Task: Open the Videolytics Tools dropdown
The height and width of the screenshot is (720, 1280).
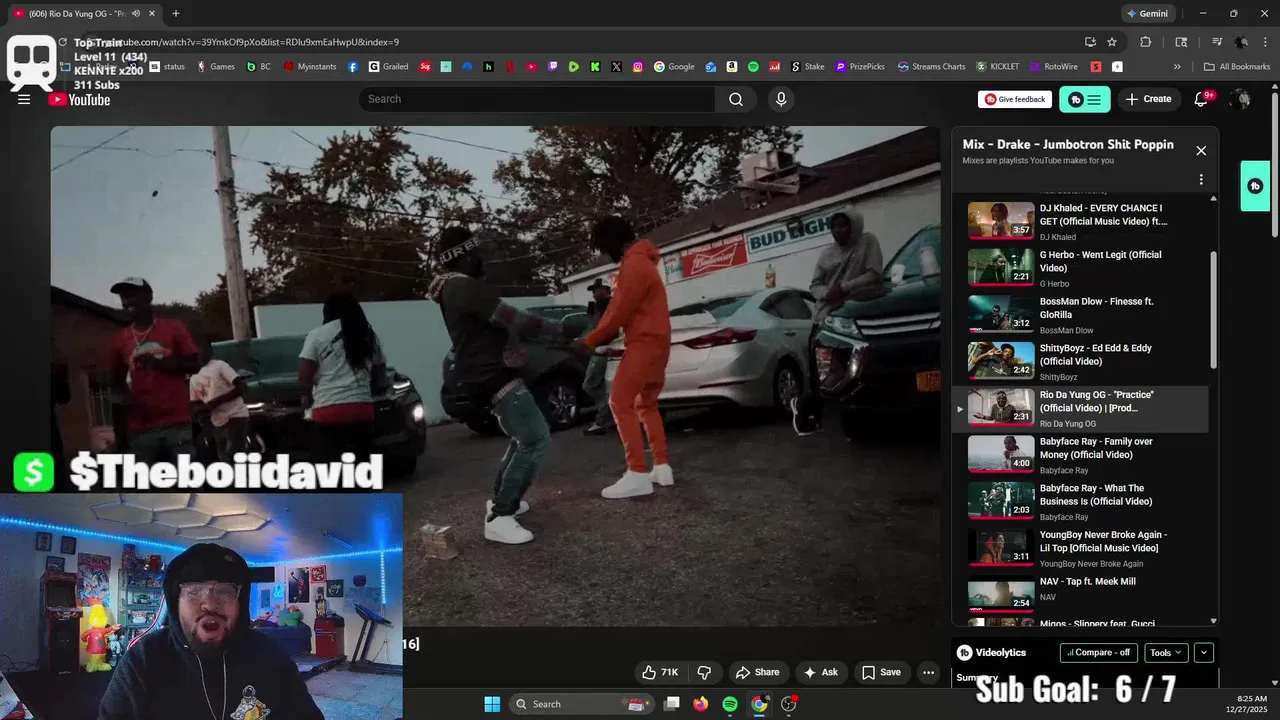Action: pos(1166,652)
